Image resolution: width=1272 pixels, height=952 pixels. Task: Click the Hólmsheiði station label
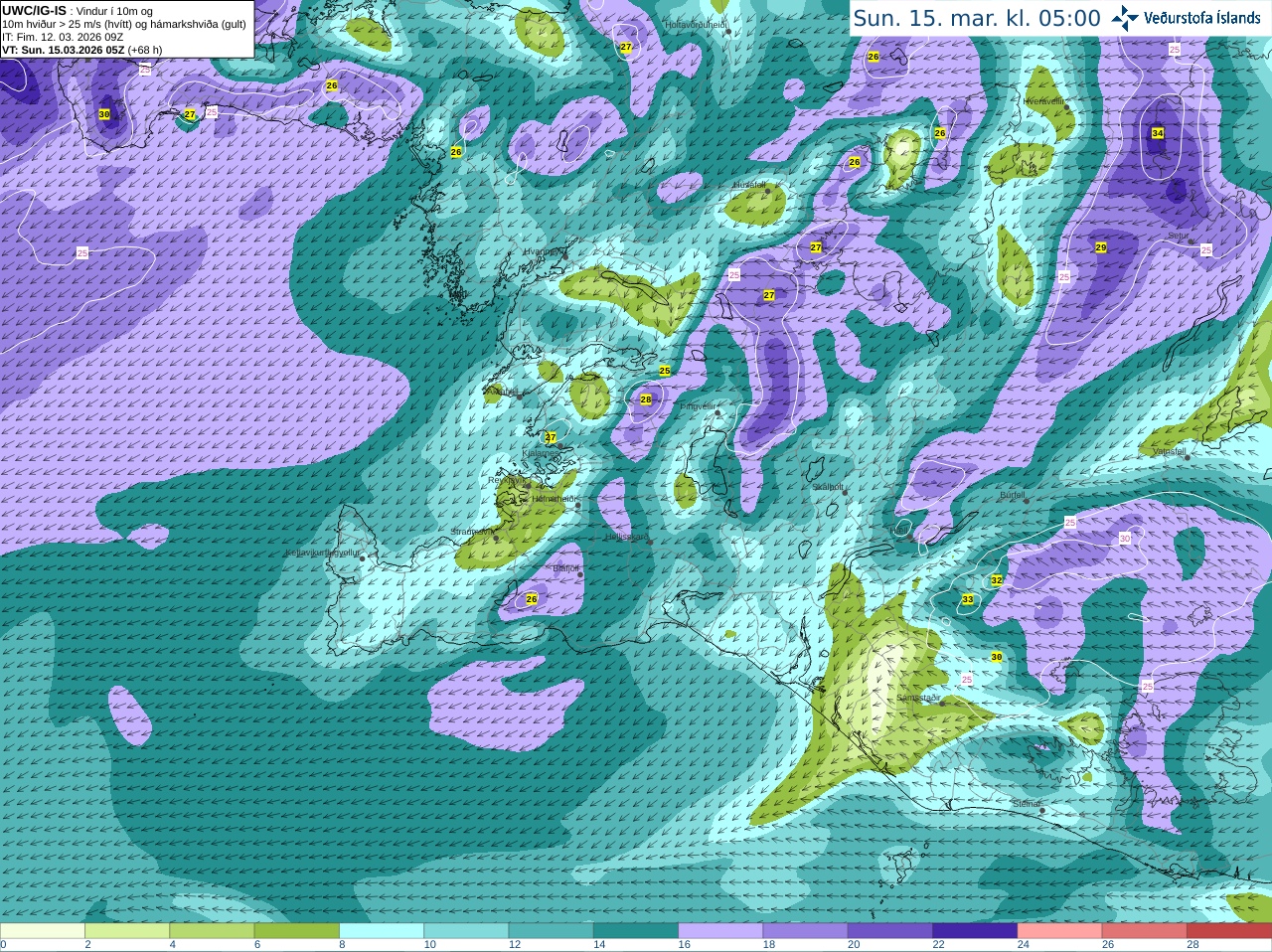pyautogui.click(x=554, y=499)
